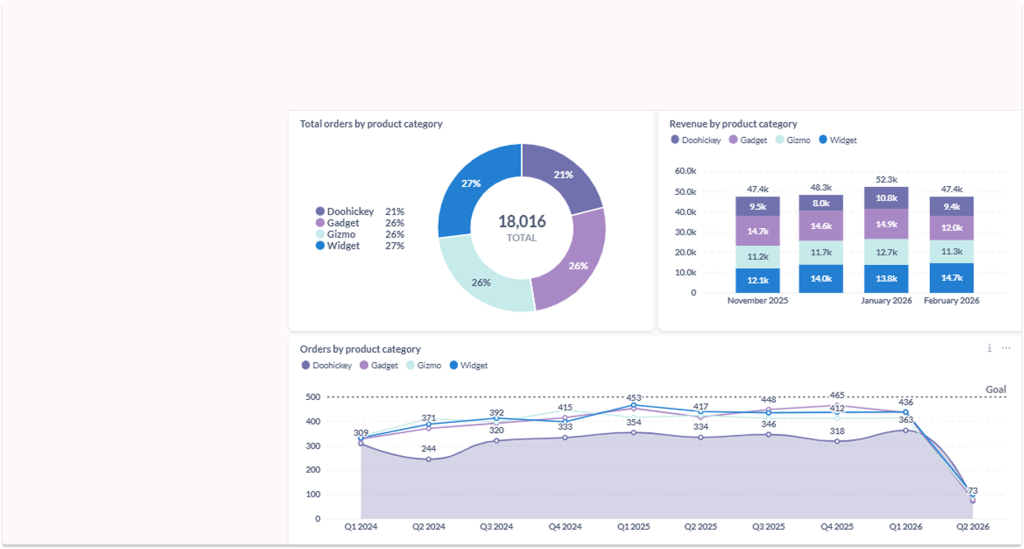Select Gadget 26% row in donut legend
Viewport: 1024px width, 549px height.
tap(360, 223)
